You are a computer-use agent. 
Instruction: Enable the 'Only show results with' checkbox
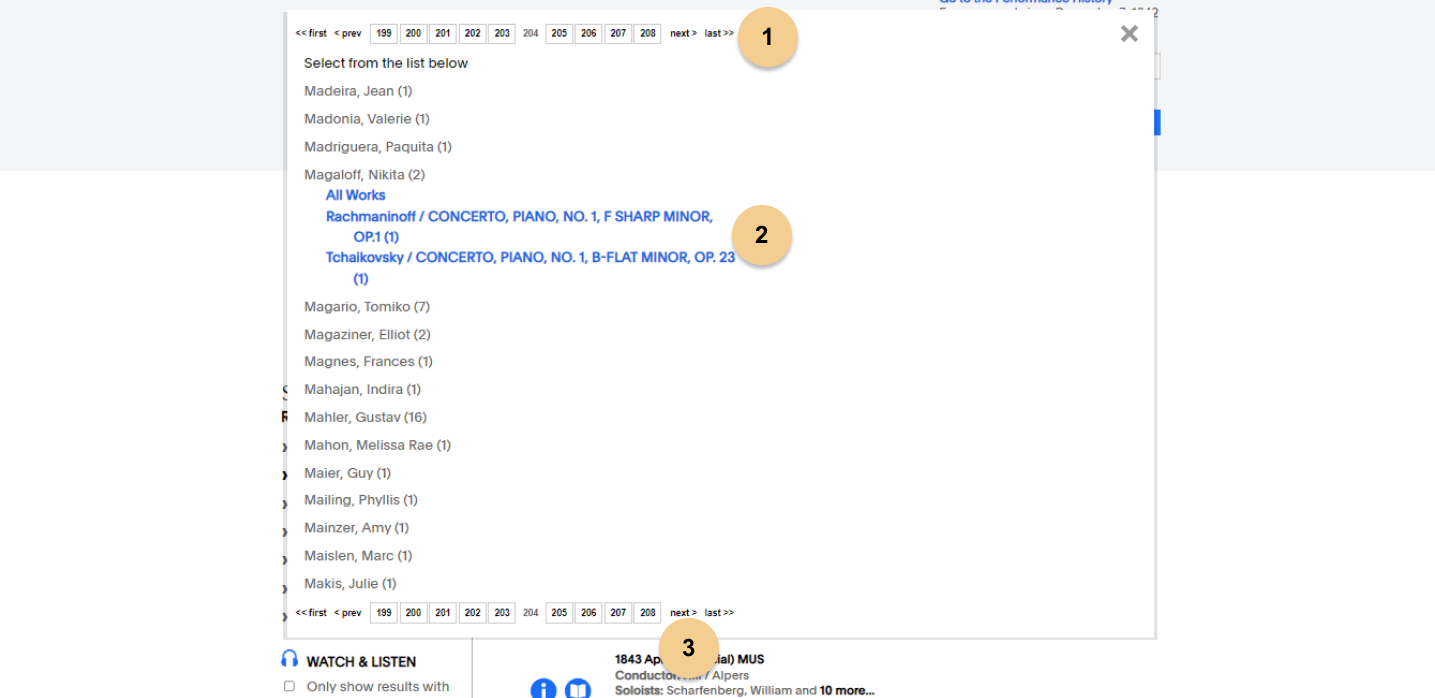(289, 686)
